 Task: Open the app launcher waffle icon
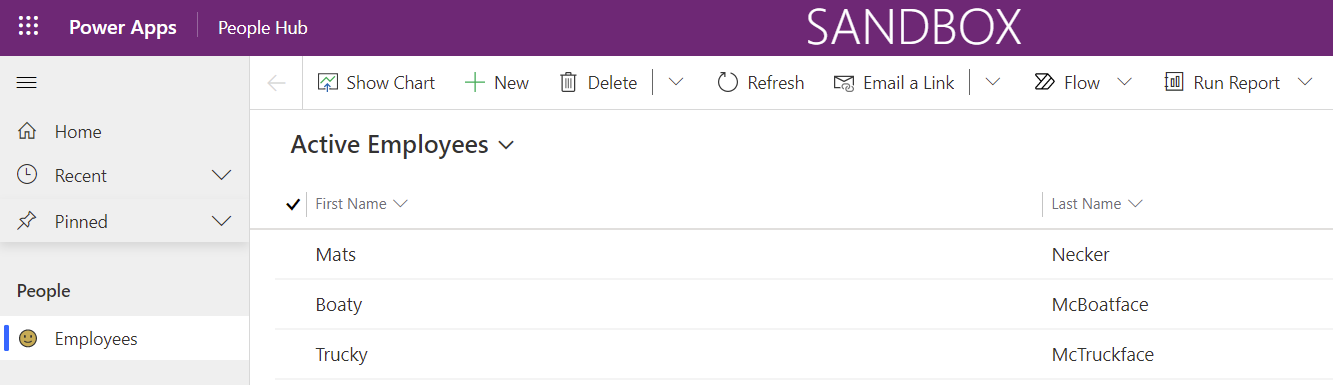(x=28, y=27)
